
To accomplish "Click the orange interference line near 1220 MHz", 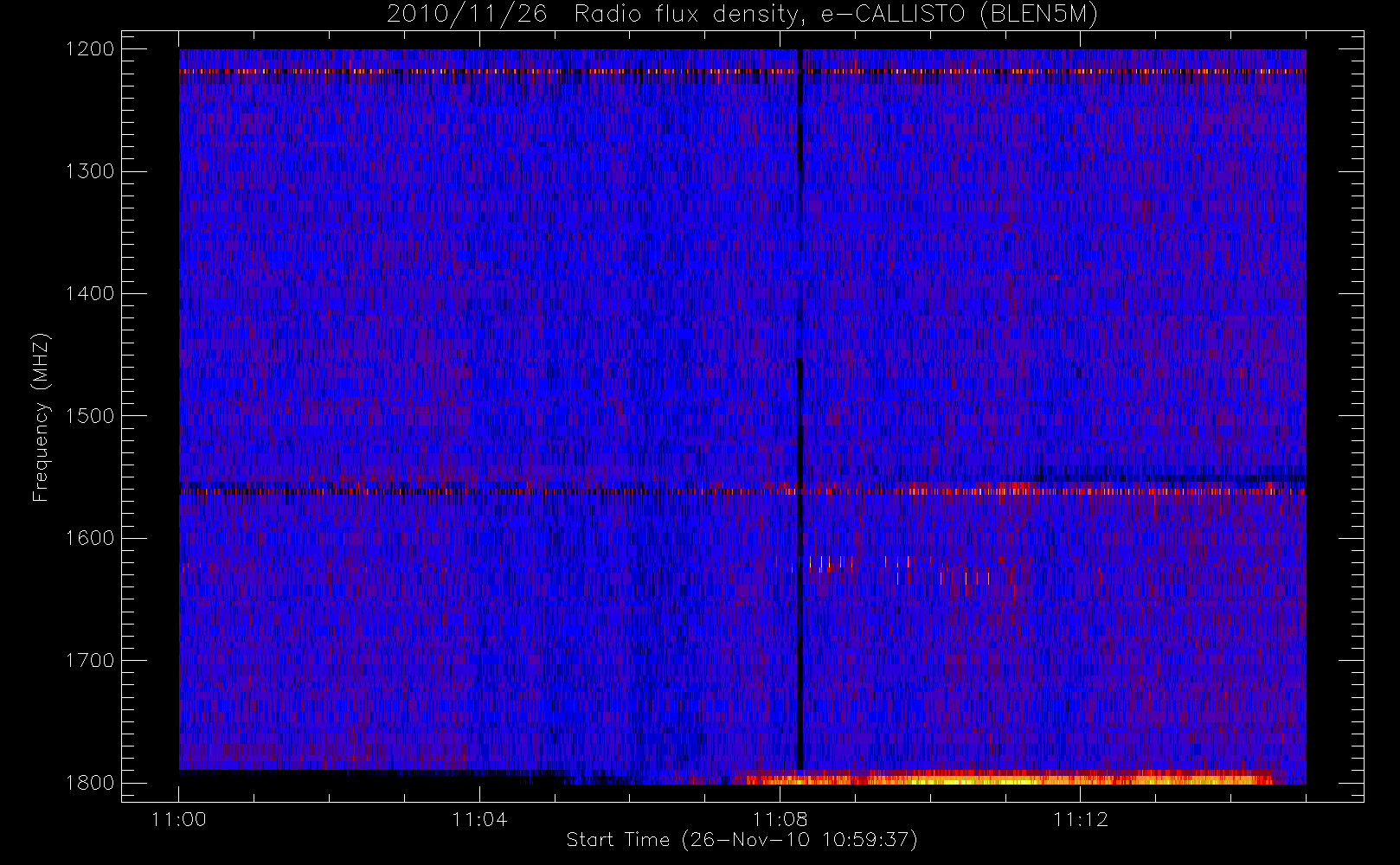I will 742,71.
